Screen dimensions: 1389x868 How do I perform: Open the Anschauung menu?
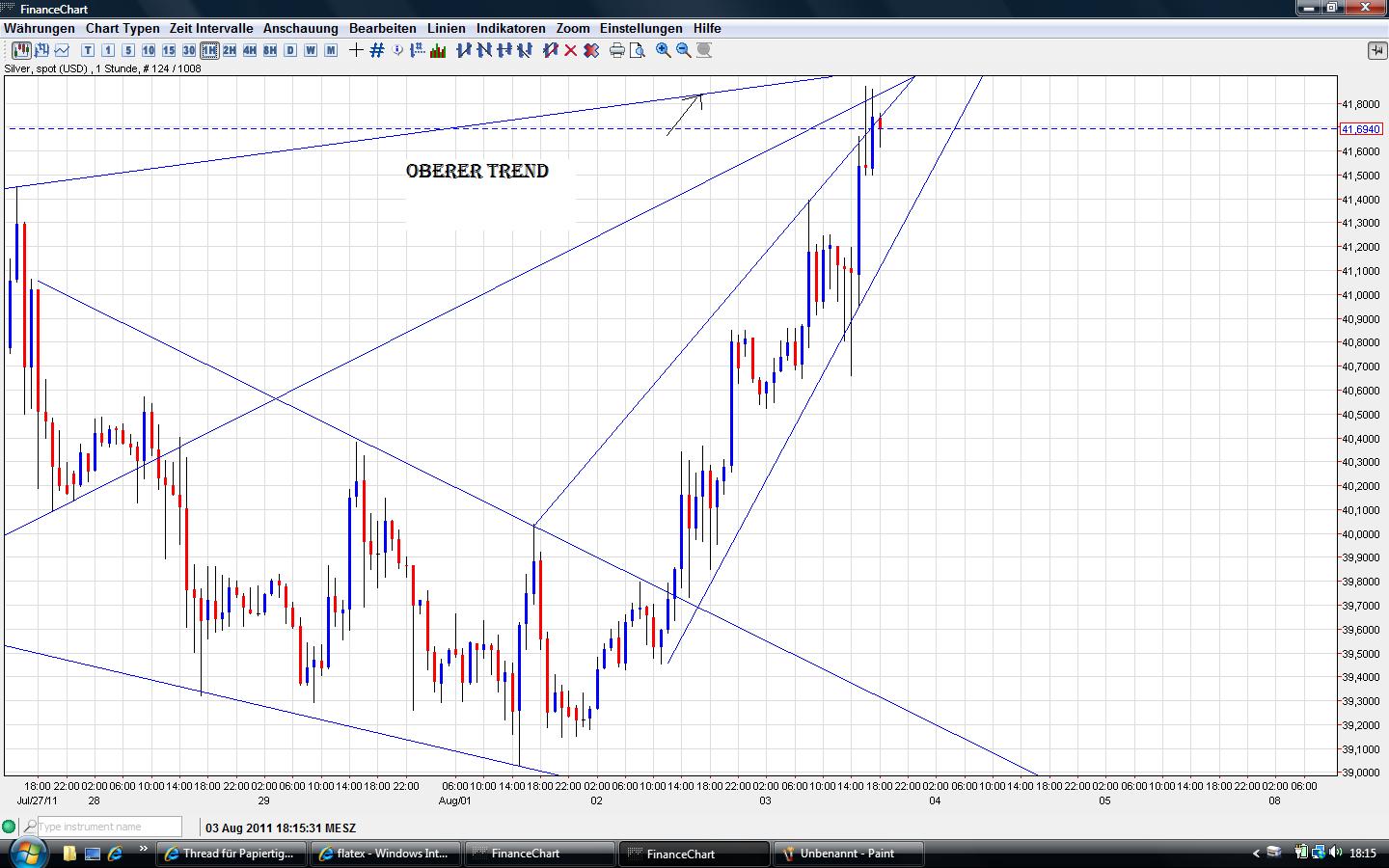coord(301,29)
